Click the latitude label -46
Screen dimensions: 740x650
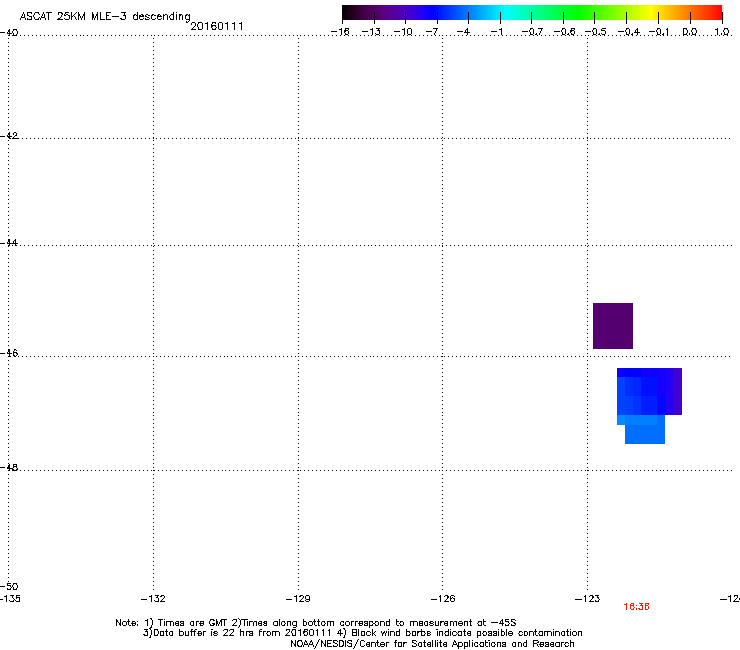tap(9, 353)
